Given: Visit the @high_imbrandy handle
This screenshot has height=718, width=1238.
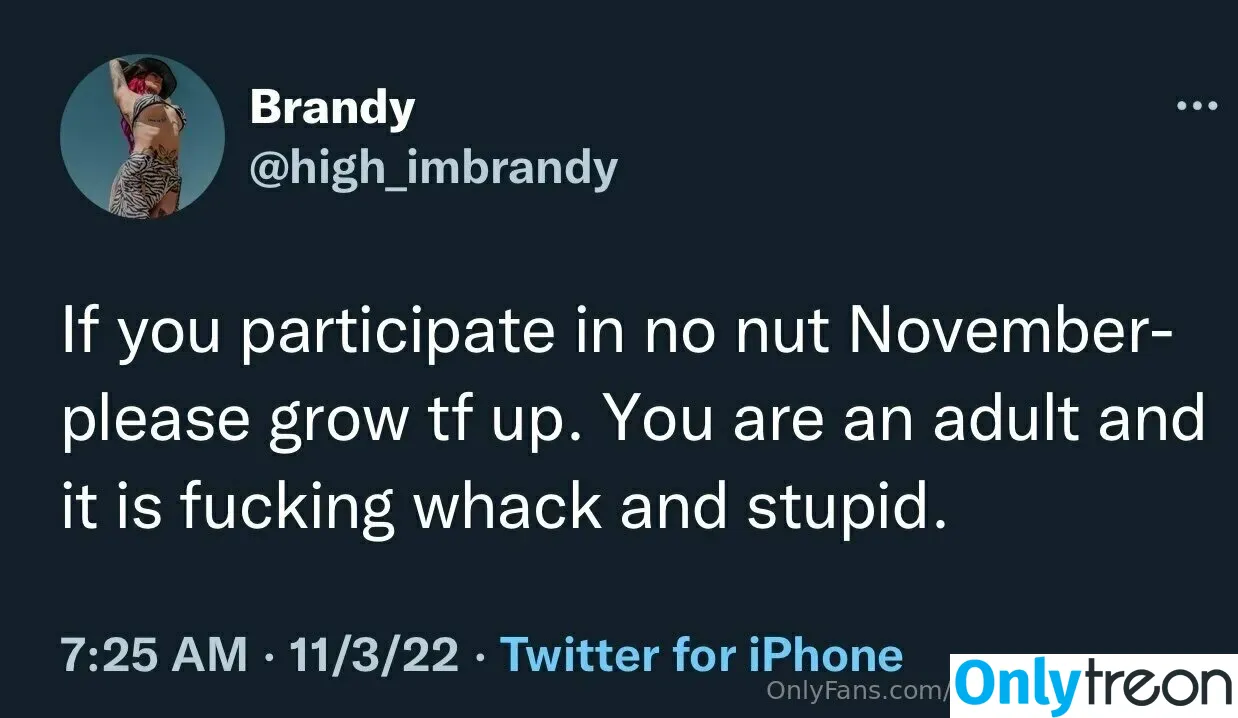Looking at the screenshot, I should point(433,168).
